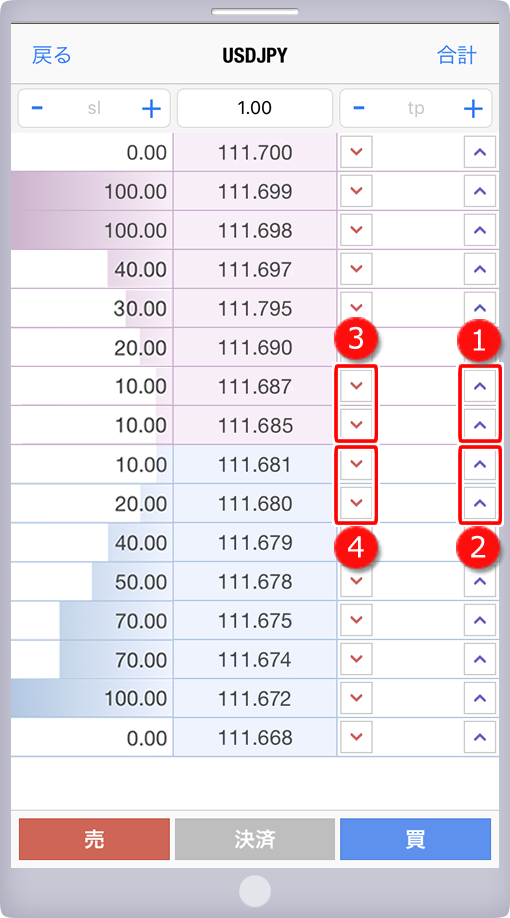Decrease the tp value with minus

[360, 108]
